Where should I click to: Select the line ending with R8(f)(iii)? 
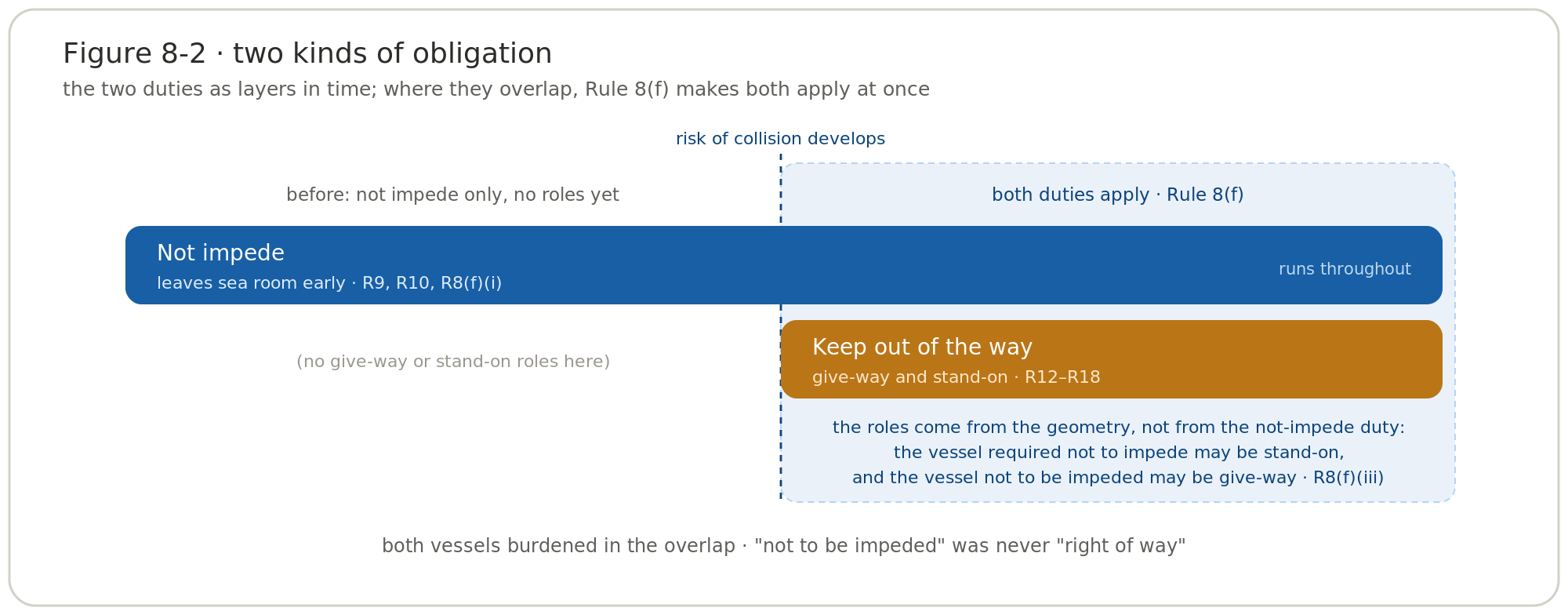click(x=1118, y=478)
